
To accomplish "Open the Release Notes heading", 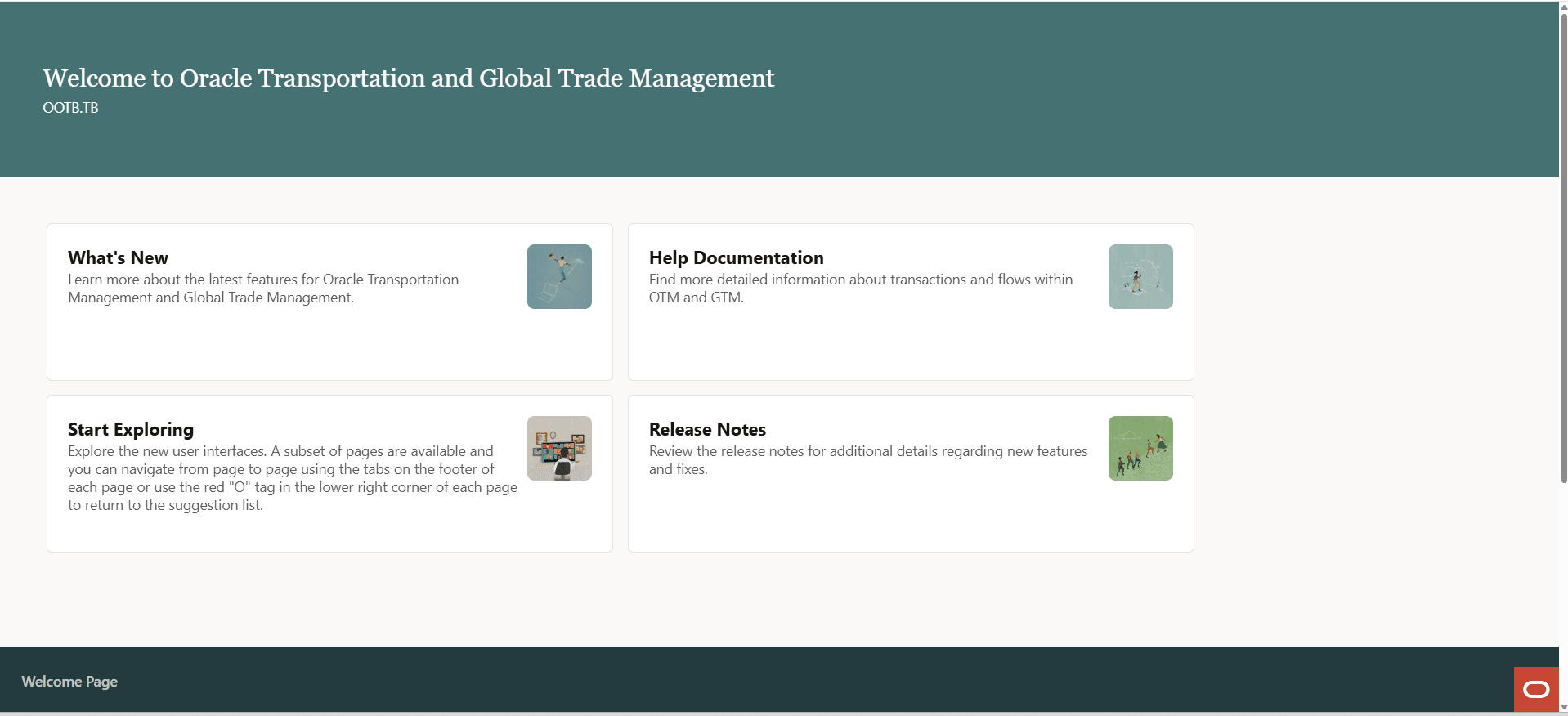I will point(707,429).
